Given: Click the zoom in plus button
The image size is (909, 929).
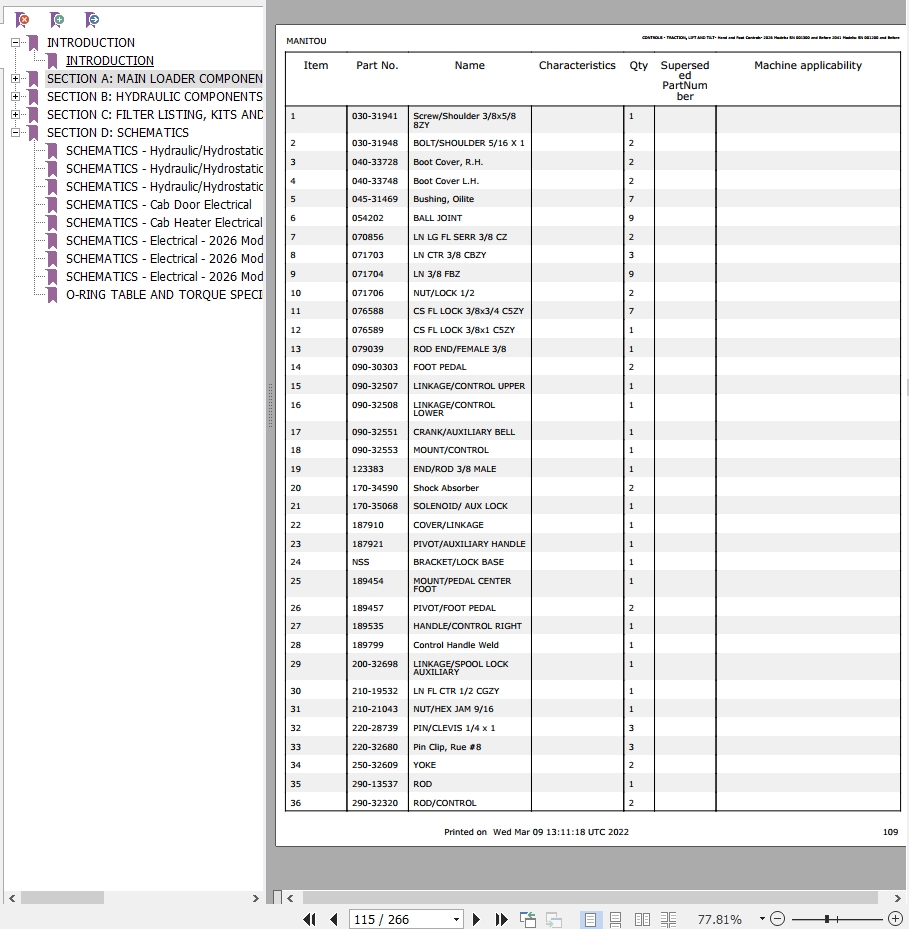Looking at the screenshot, I should [895, 919].
